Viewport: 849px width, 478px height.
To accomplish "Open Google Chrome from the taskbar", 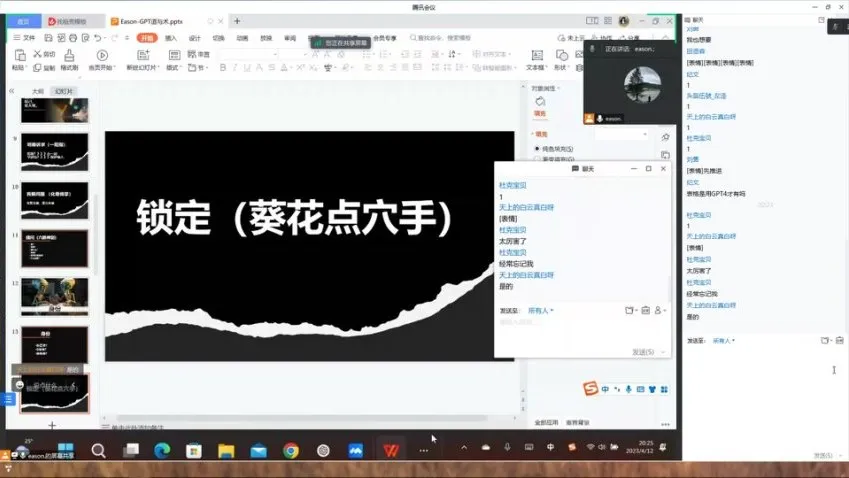I will (x=290, y=450).
